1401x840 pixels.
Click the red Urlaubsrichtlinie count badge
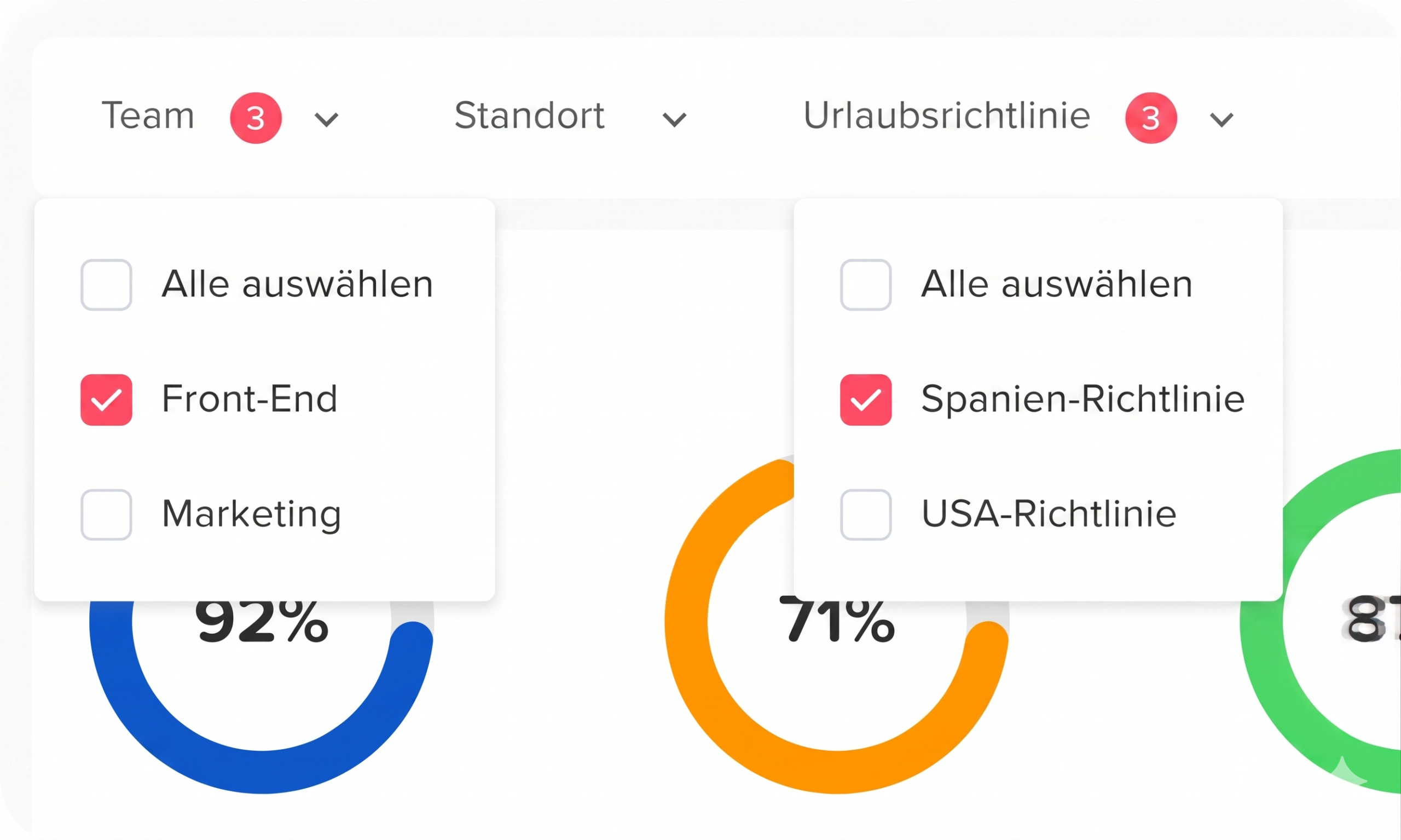tap(1151, 118)
